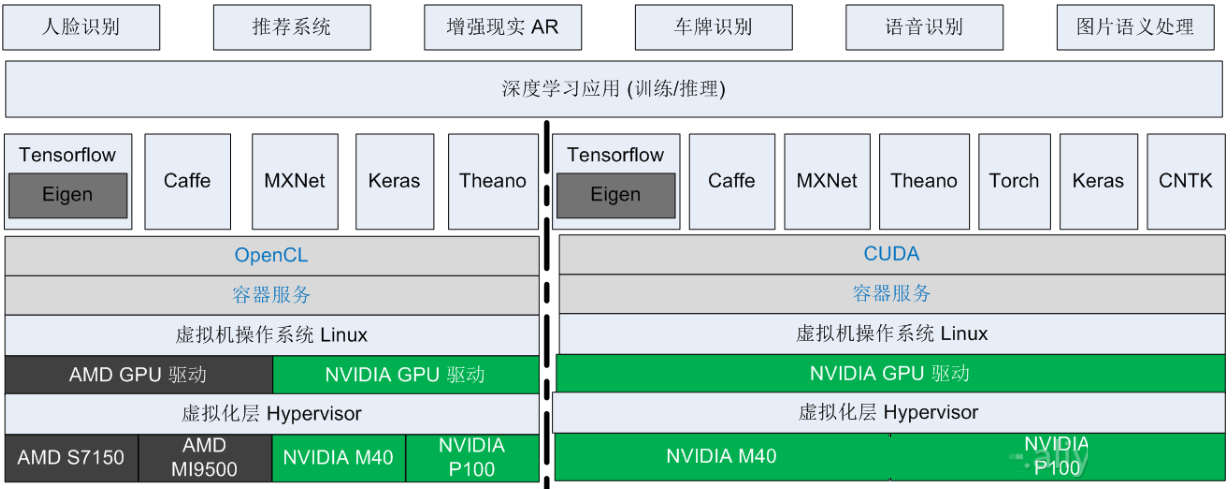Select the 图片语义处理 box
This screenshot has width=1232, height=489.
[1135, 27]
